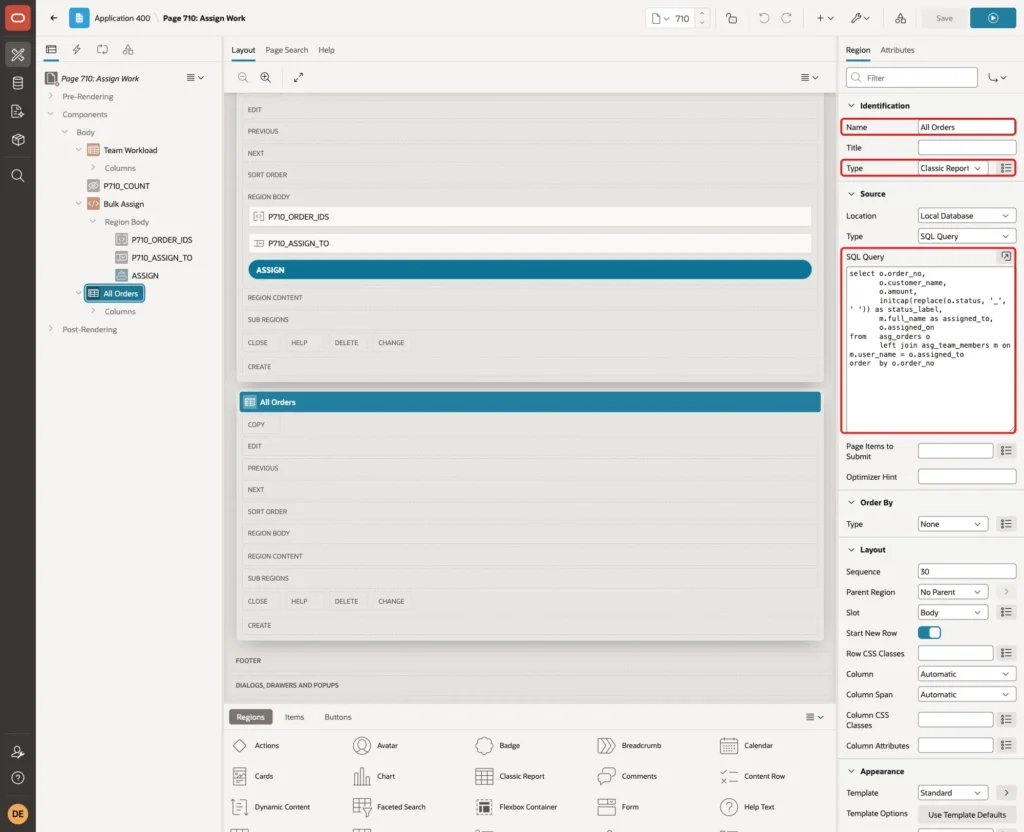Click Application 400 breadcrumb link
This screenshot has height=832, width=1024.
point(122,18)
